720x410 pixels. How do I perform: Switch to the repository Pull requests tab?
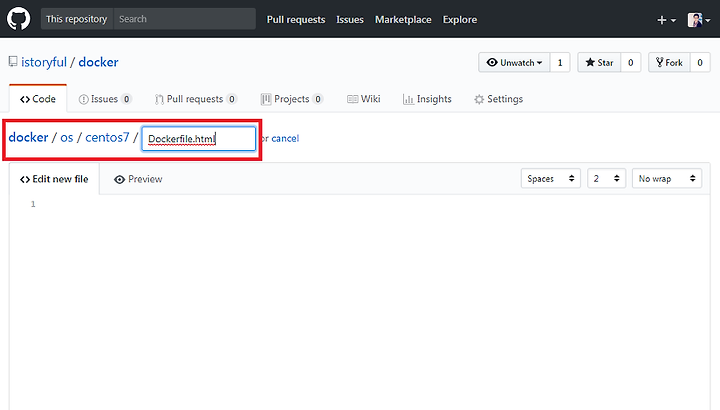(196, 99)
